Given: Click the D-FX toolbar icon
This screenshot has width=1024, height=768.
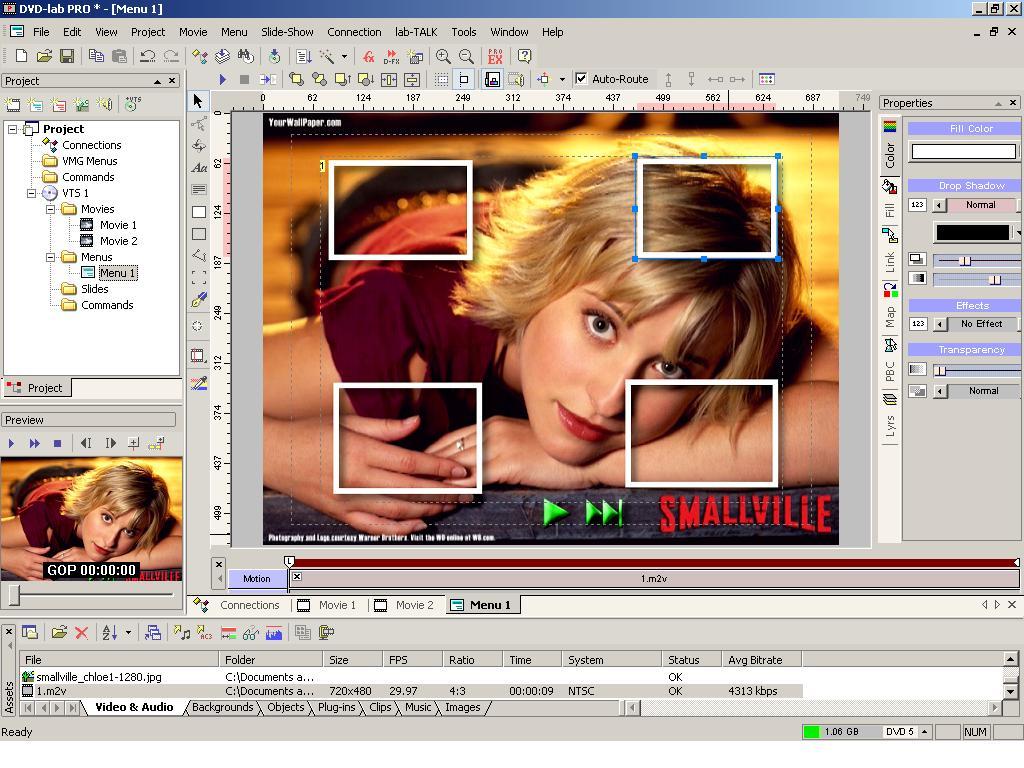Looking at the screenshot, I should click(391, 56).
